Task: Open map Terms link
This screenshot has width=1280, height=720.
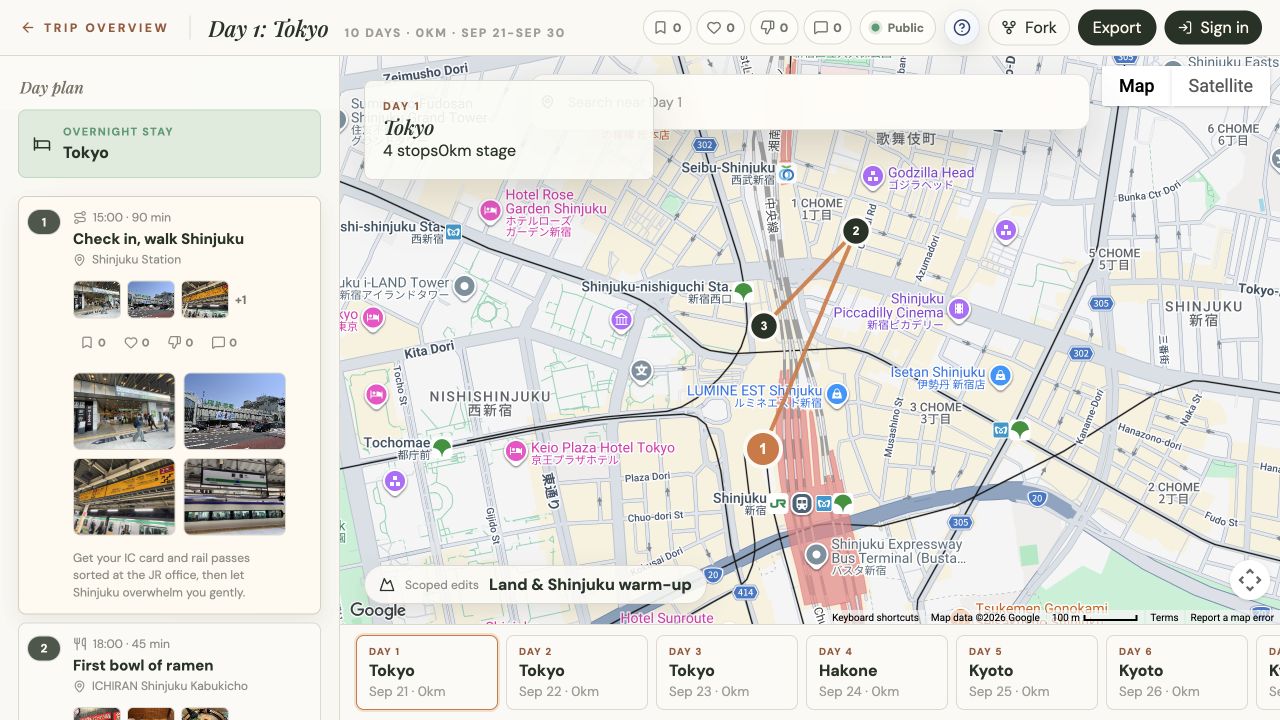Action: tap(1164, 618)
